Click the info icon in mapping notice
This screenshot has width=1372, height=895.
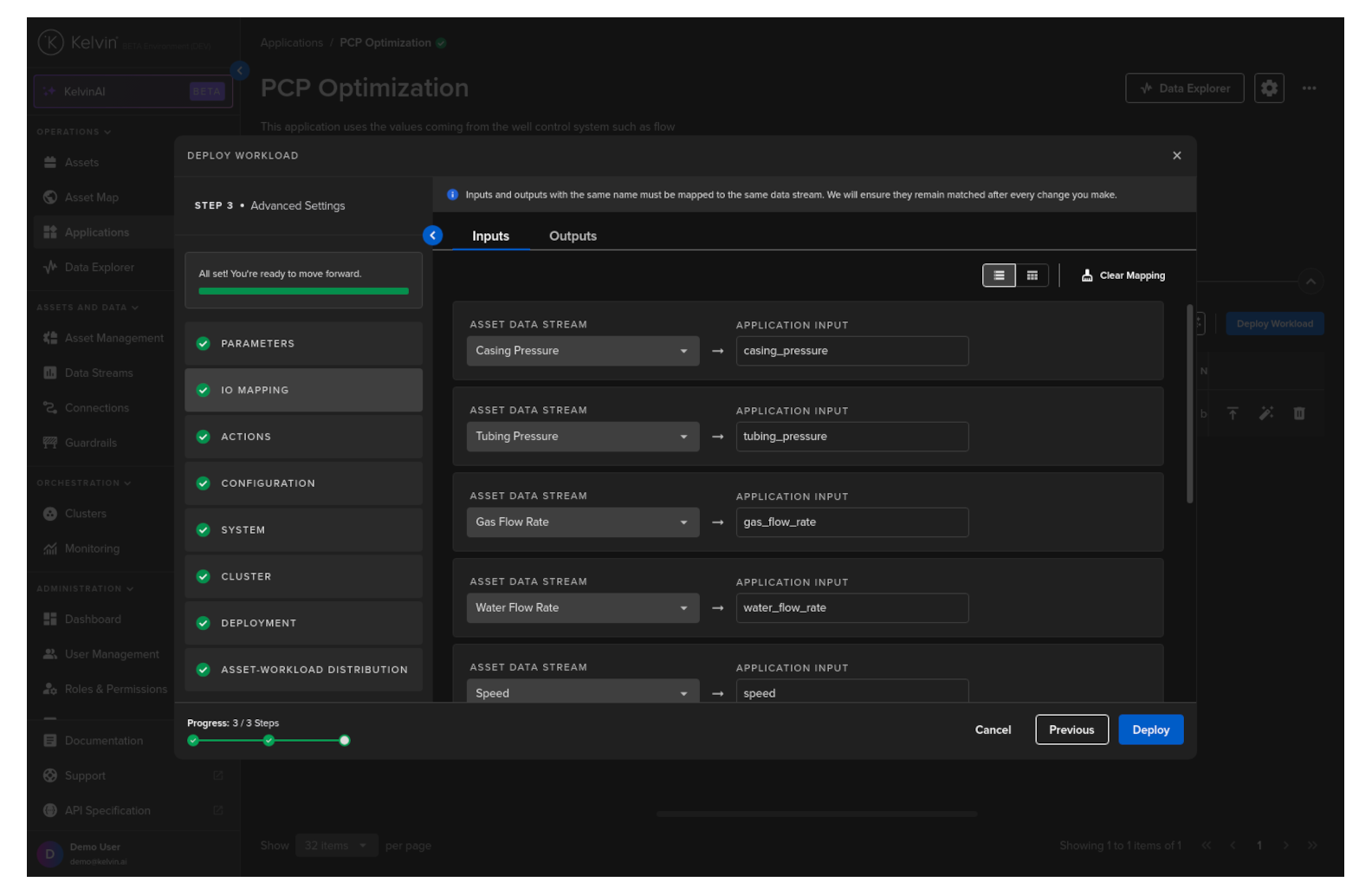point(452,195)
